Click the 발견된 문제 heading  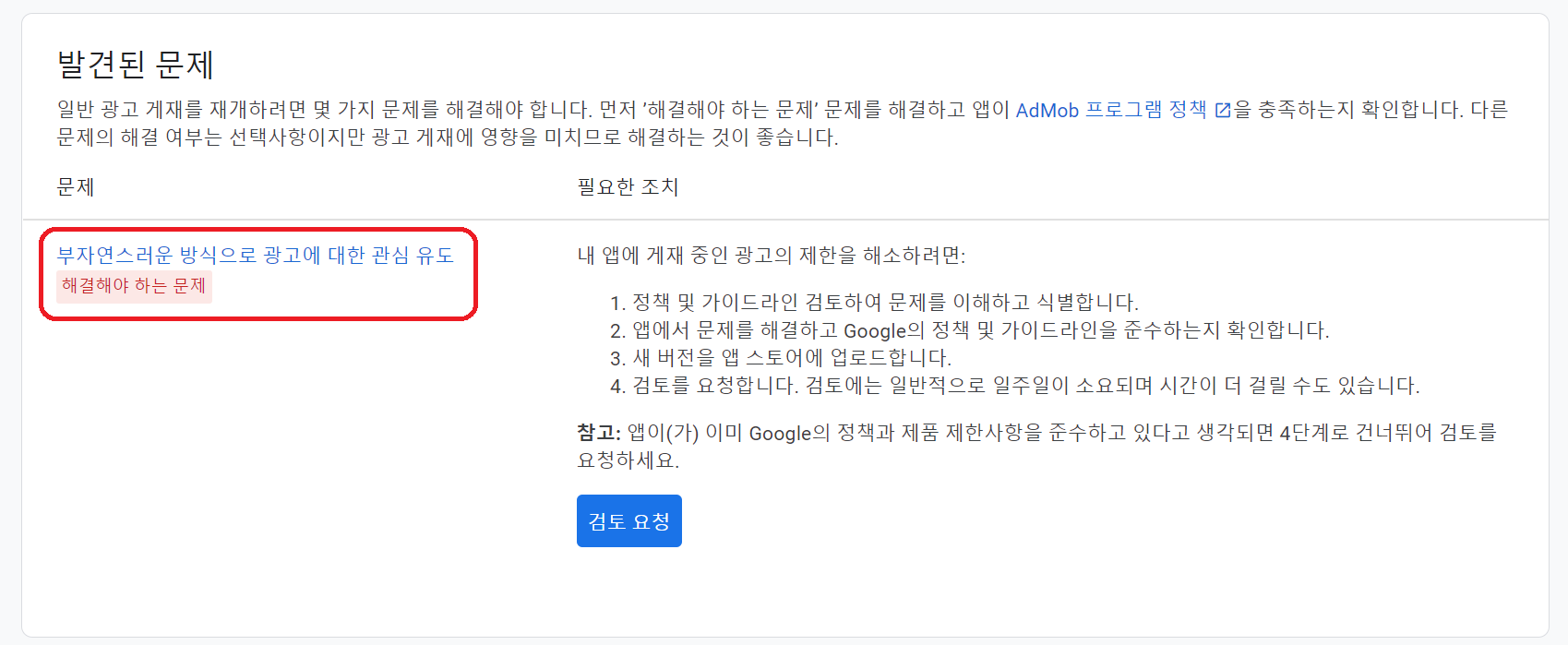136,65
